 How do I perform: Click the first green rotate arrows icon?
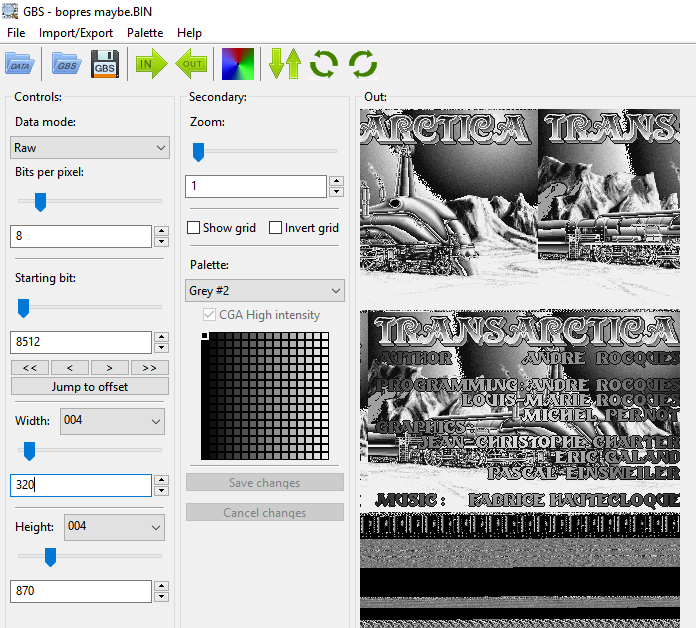click(x=323, y=64)
